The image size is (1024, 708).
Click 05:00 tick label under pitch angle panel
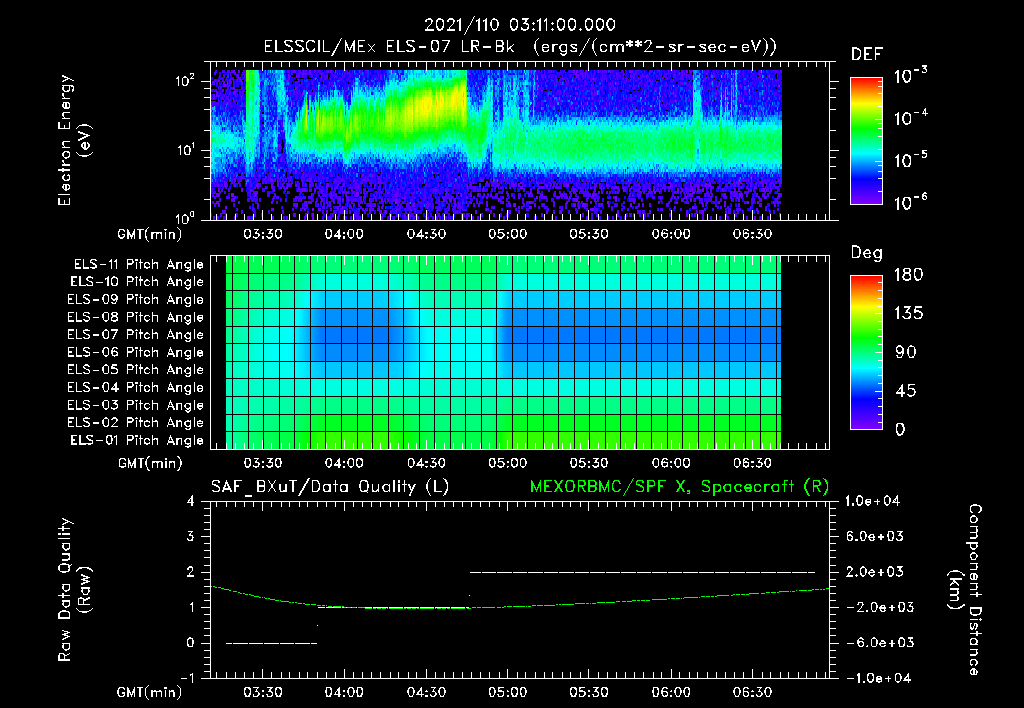[x=507, y=463]
